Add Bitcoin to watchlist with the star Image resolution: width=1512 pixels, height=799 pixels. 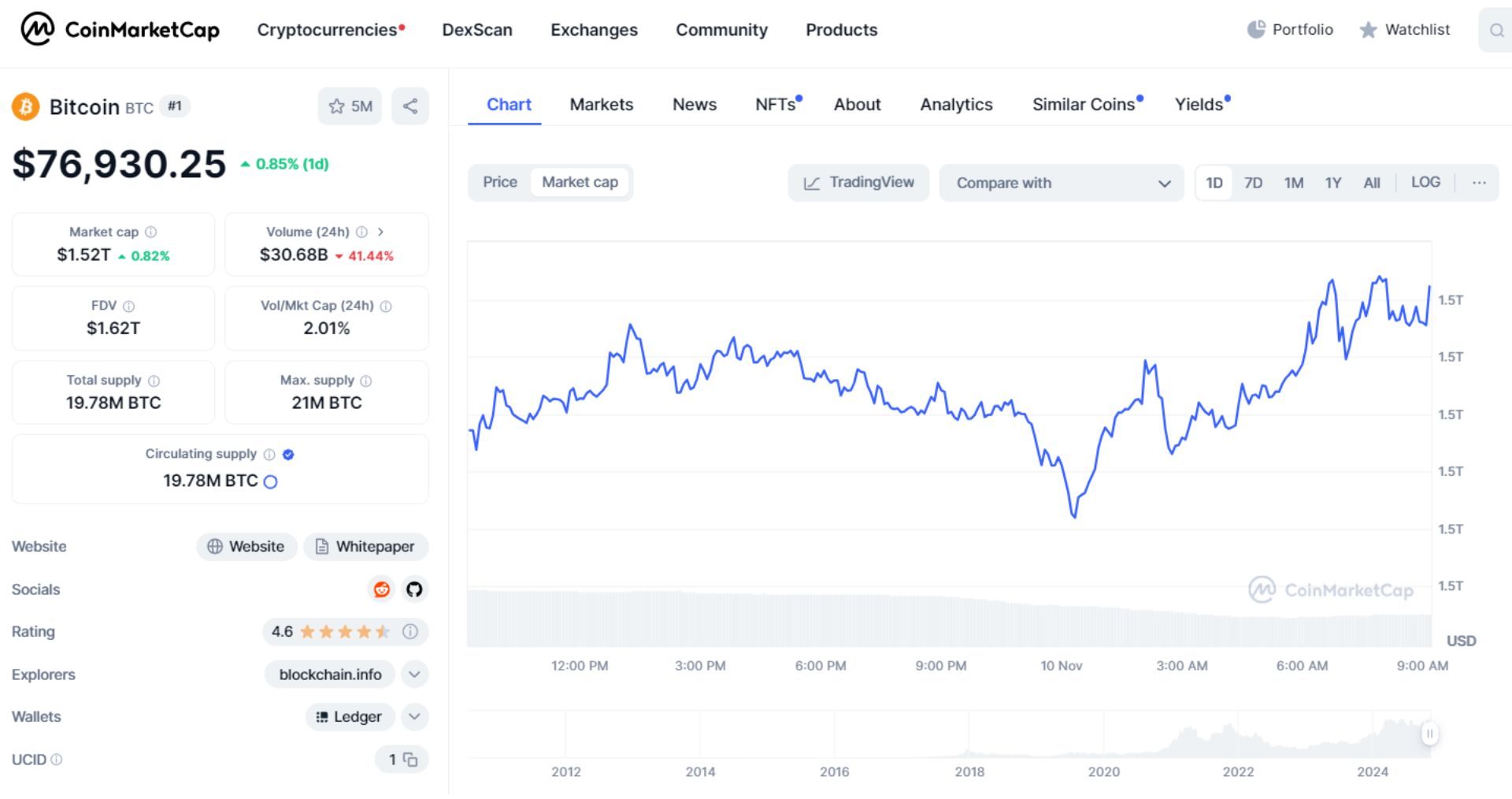(337, 106)
